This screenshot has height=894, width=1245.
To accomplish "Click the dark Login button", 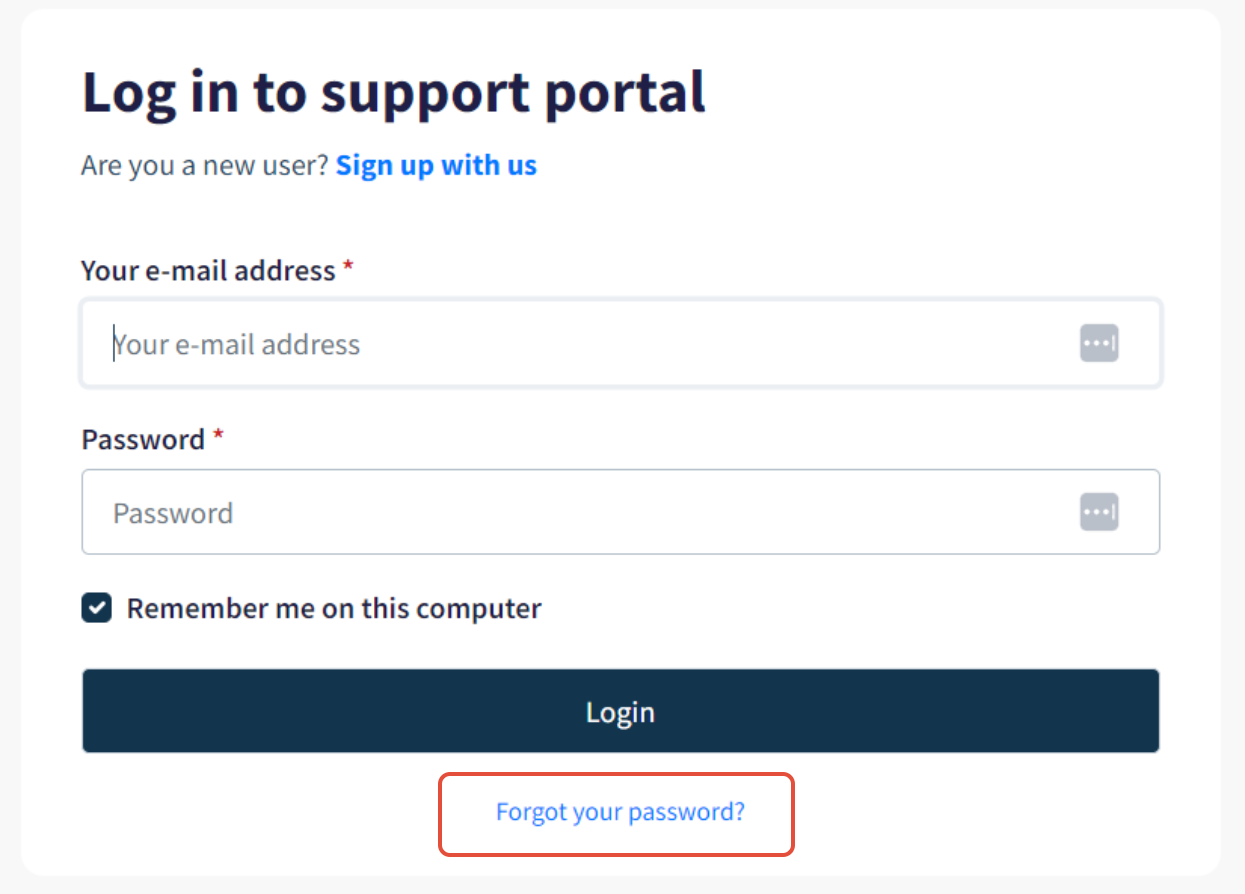I will 621,711.
